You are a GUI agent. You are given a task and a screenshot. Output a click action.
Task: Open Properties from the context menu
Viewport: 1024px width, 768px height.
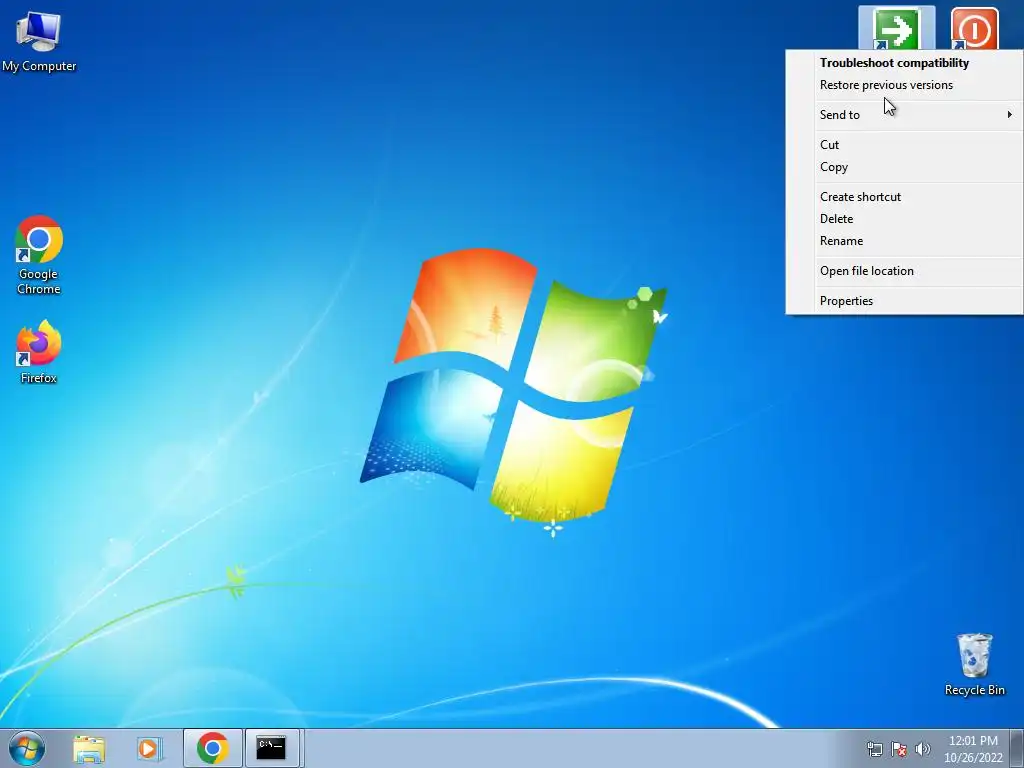pyautogui.click(x=904, y=301)
